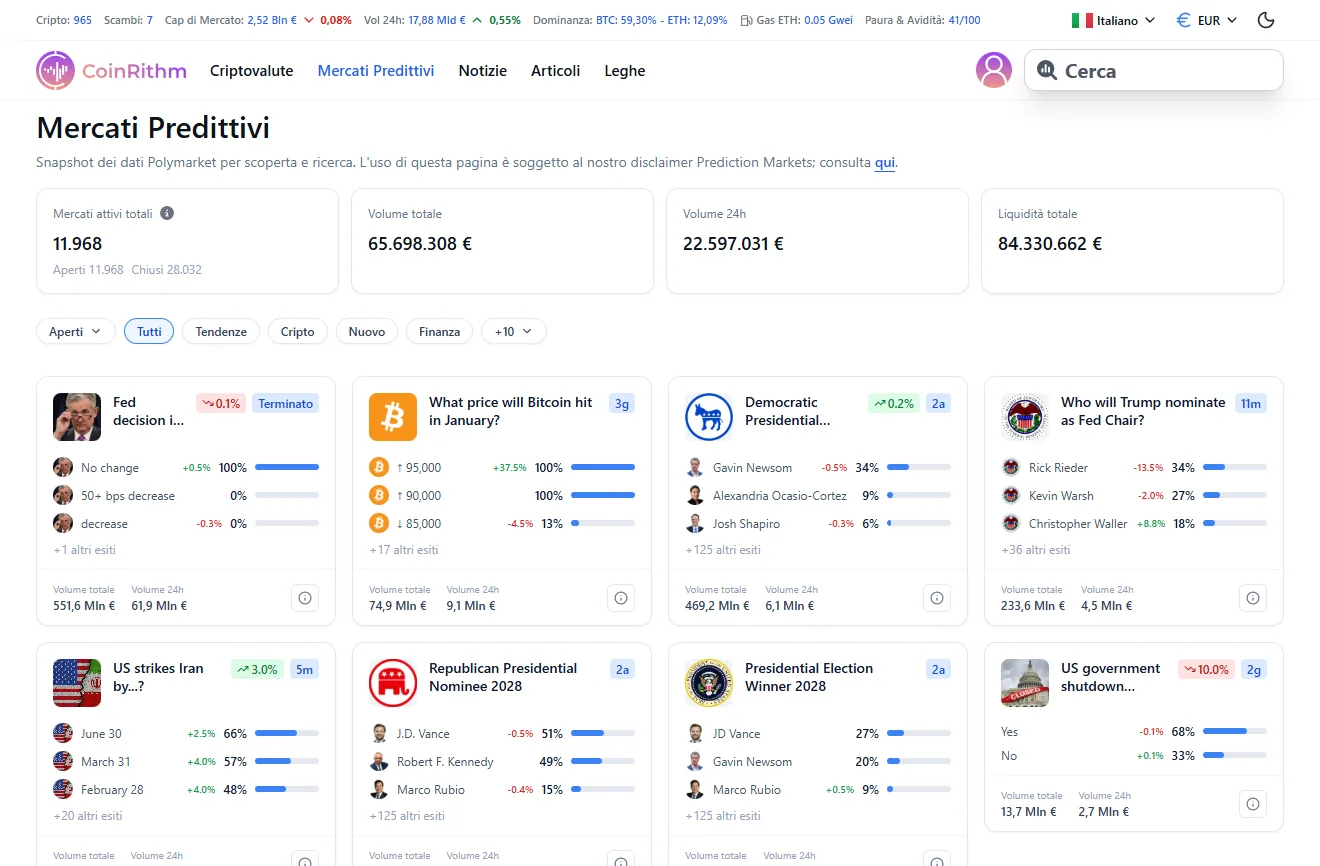Toggle dark mode with the moon icon
The image size is (1320, 866).
tap(1265, 19)
